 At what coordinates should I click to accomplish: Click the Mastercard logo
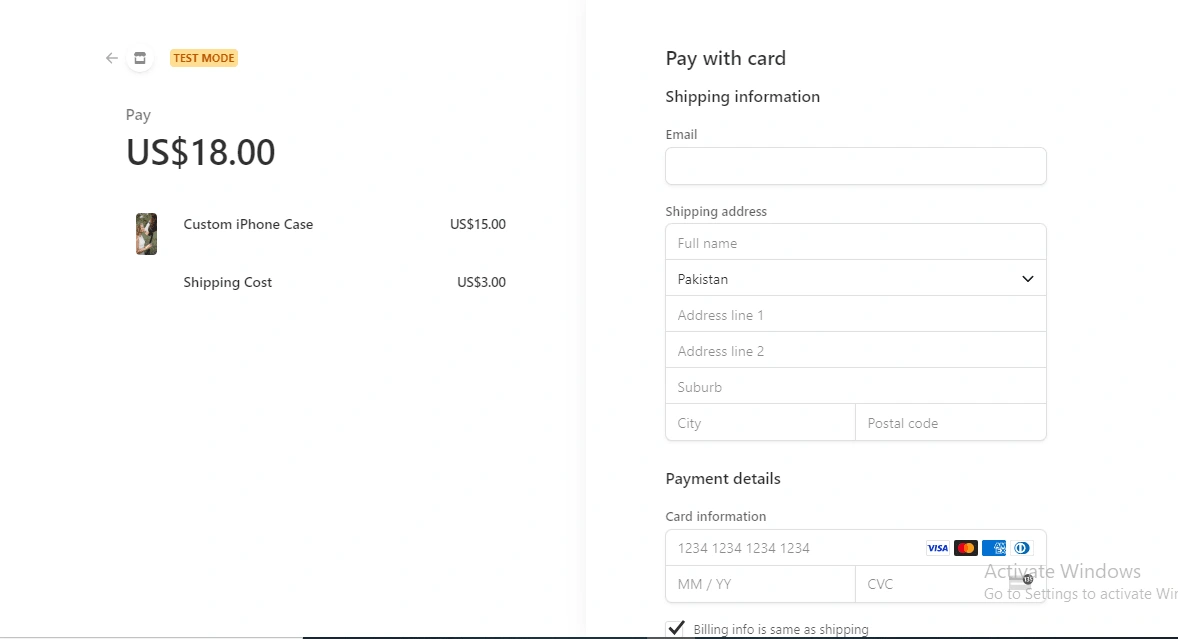pos(965,548)
